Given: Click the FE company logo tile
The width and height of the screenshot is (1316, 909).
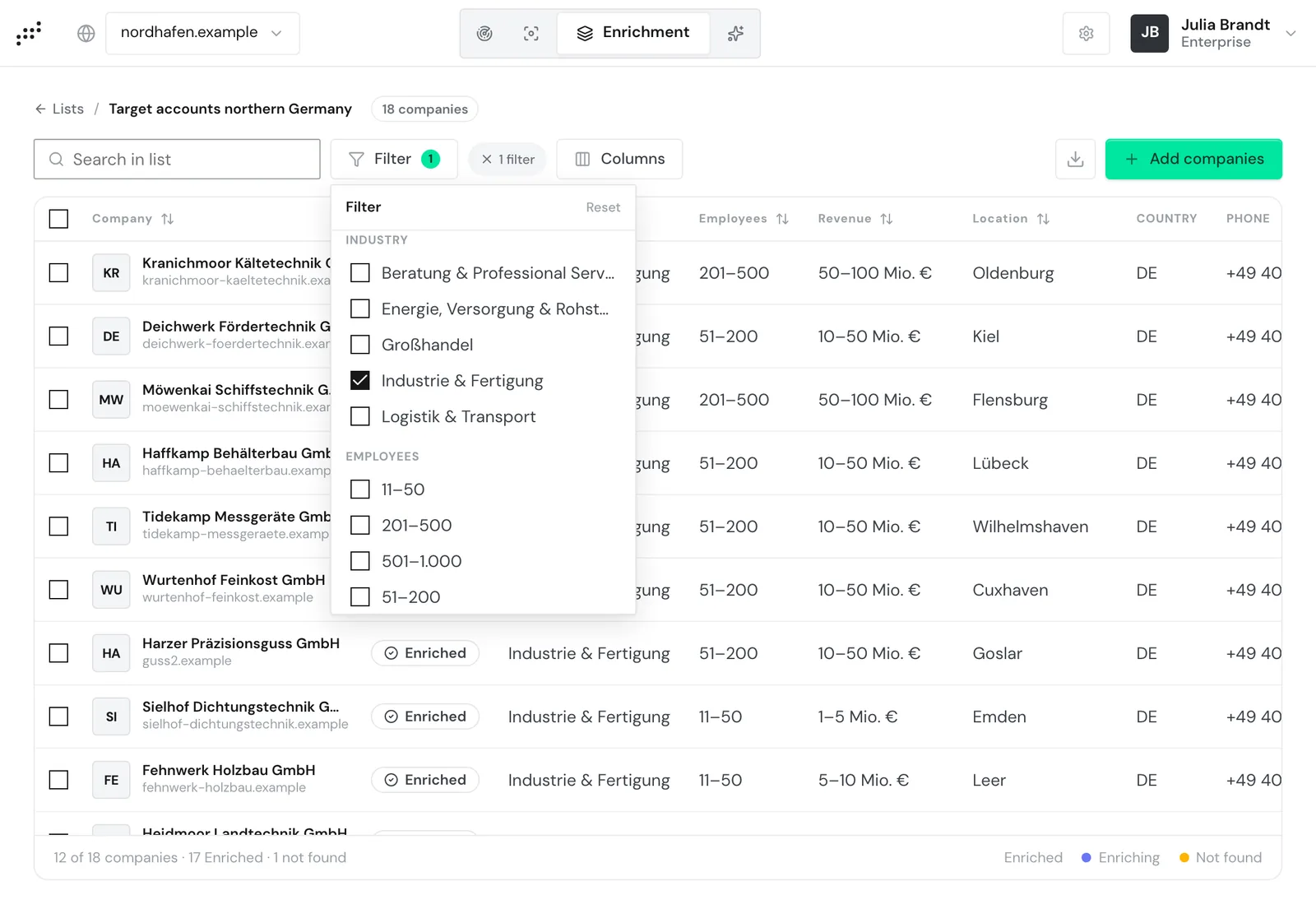Looking at the screenshot, I should click(111, 780).
